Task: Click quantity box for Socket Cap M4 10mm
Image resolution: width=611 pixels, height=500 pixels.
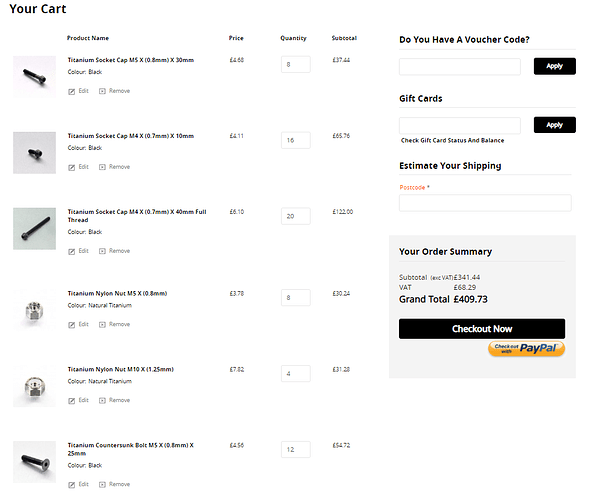Action: (295, 141)
